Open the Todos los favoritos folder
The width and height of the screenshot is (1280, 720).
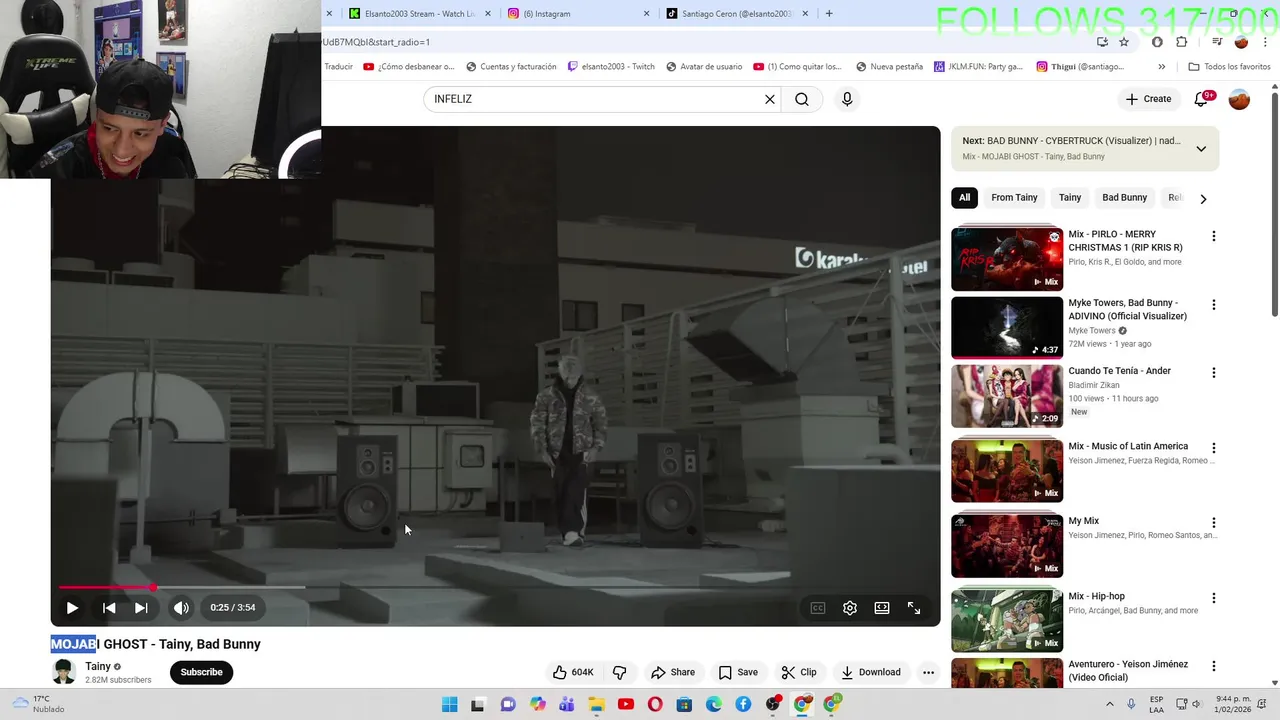point(1229,67)
